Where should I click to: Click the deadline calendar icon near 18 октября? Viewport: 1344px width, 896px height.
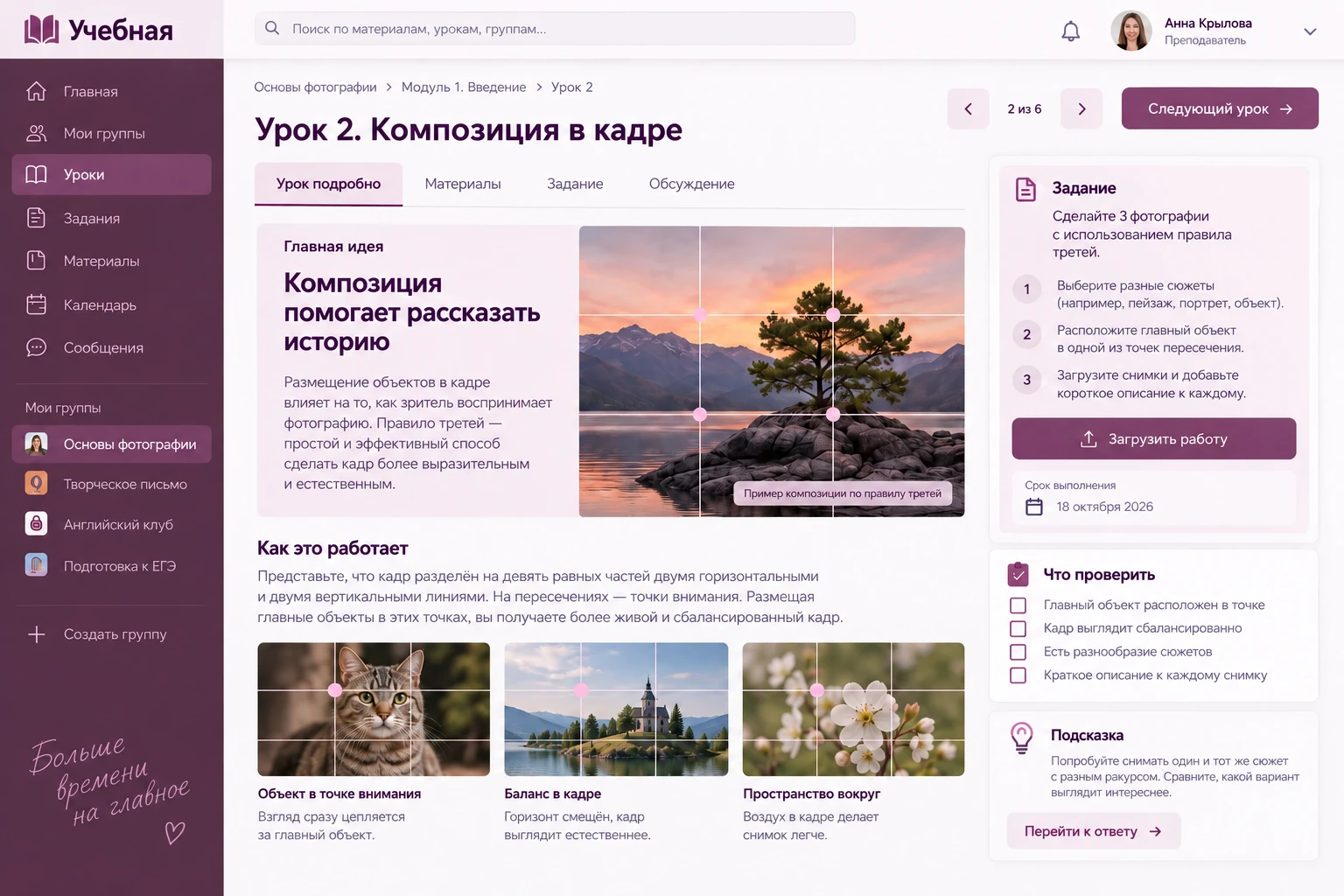(x=1034, y=507)
